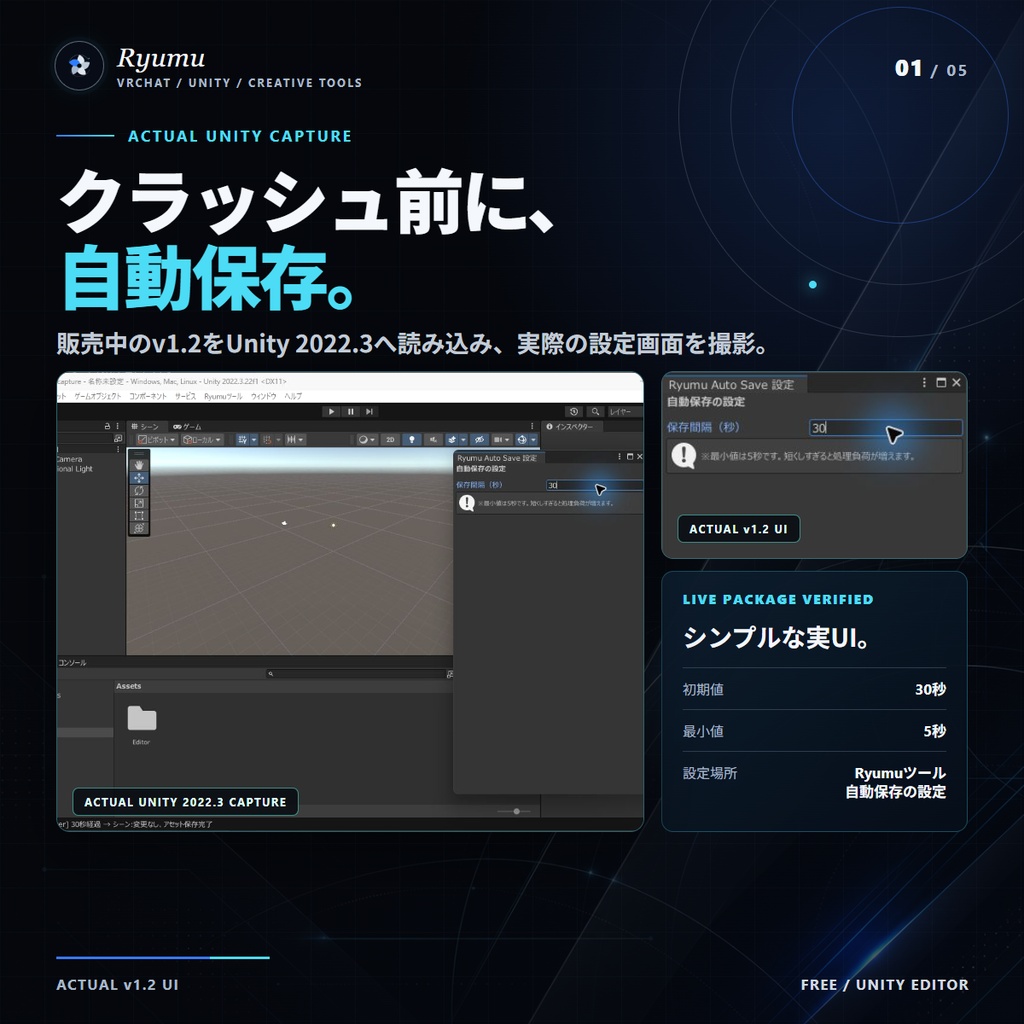Toggle scene effects (skybox/fog) button
The height and width of the screenshot is (1024, 1024).
451,440
